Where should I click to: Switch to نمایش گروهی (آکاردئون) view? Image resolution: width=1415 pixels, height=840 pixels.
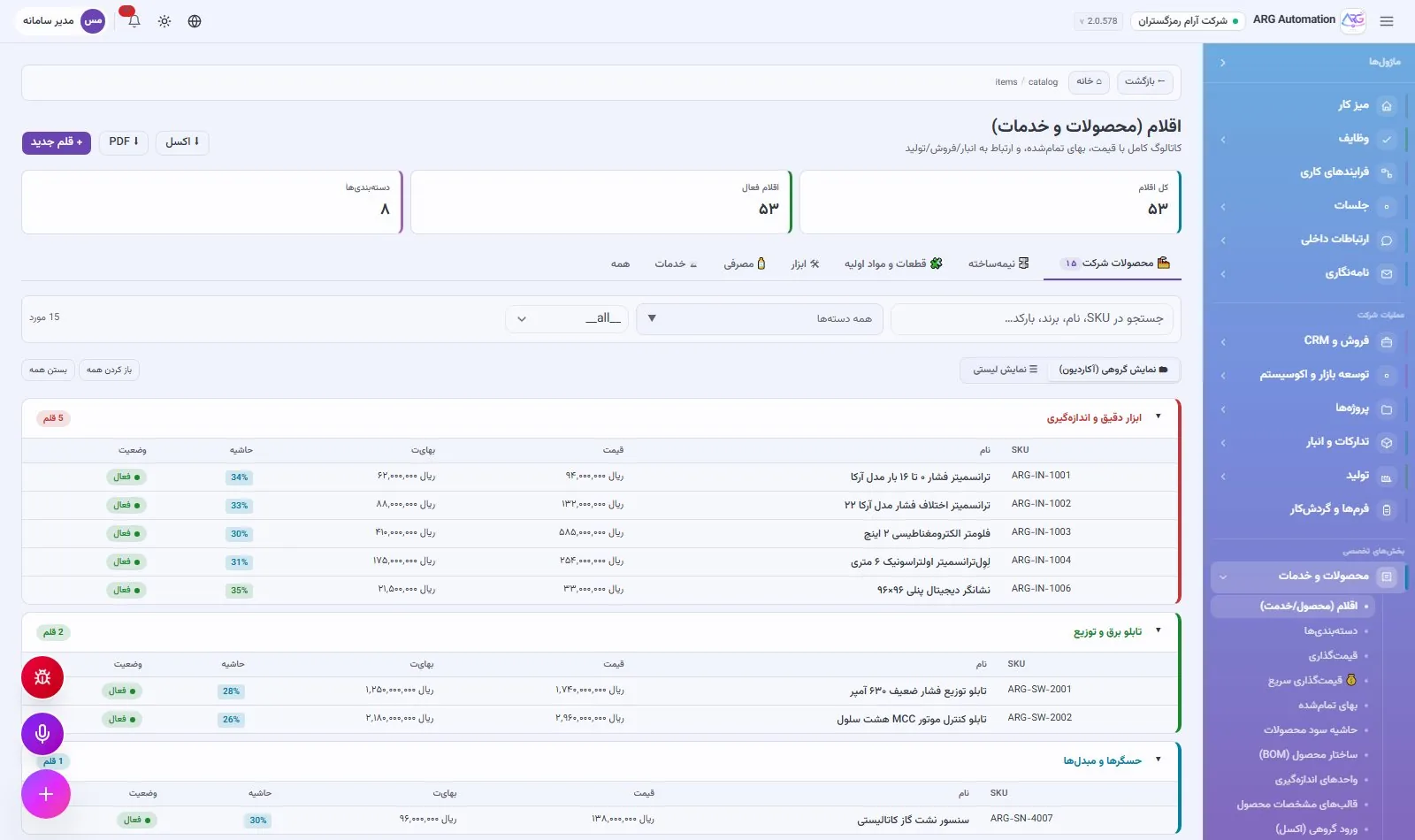click(1113, 370)
